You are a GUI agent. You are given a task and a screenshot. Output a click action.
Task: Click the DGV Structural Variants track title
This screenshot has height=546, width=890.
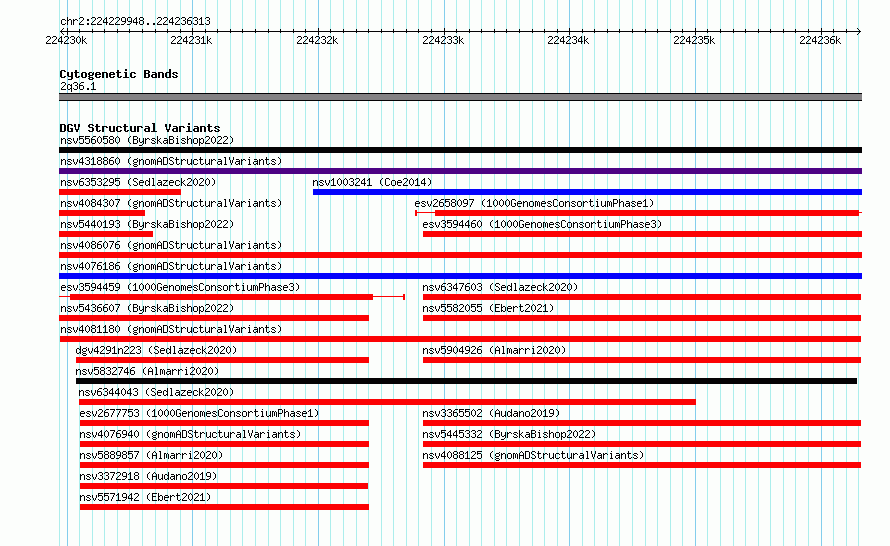140,128
